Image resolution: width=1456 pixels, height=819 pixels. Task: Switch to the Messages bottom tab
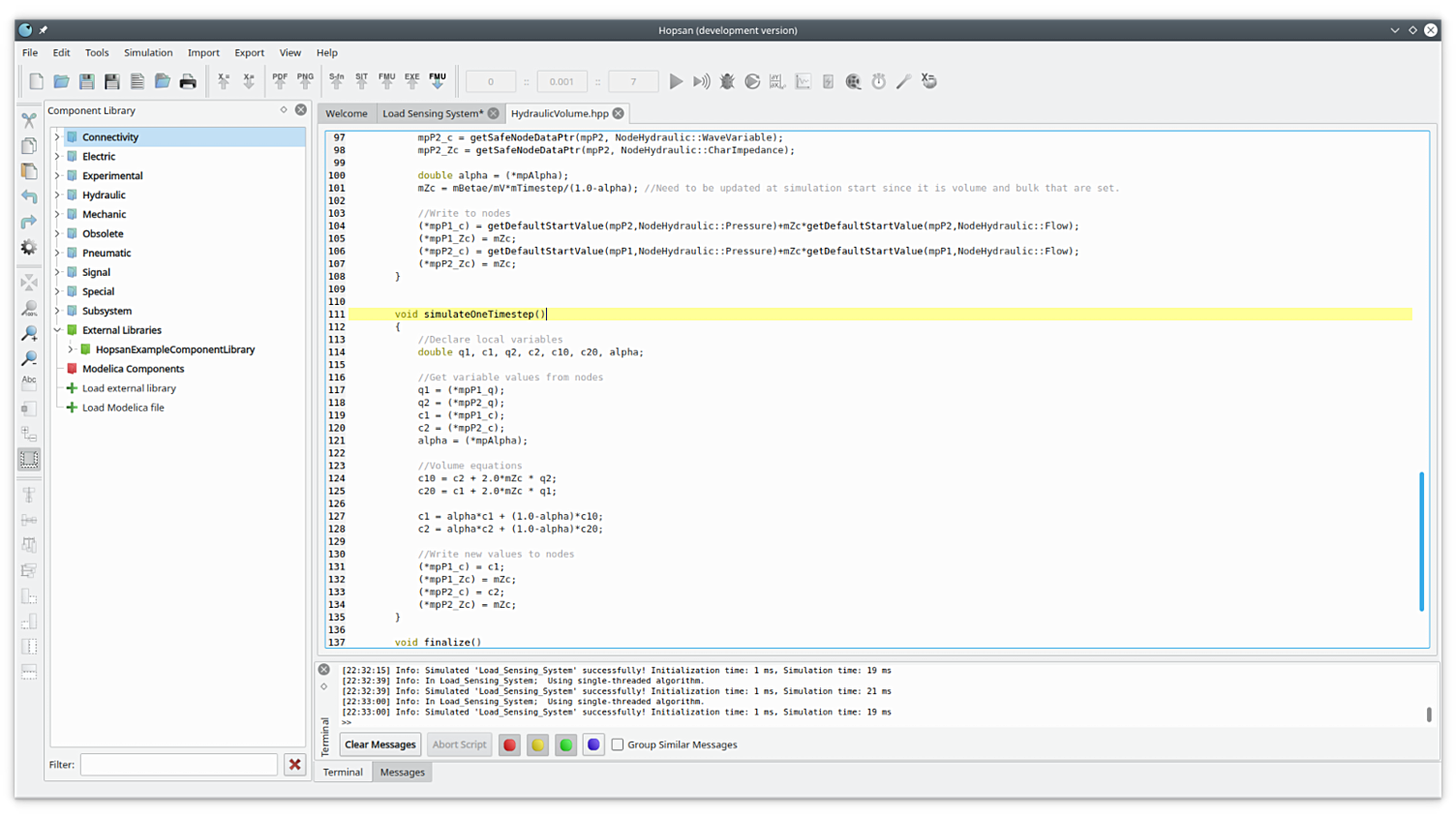coord(402,773)
